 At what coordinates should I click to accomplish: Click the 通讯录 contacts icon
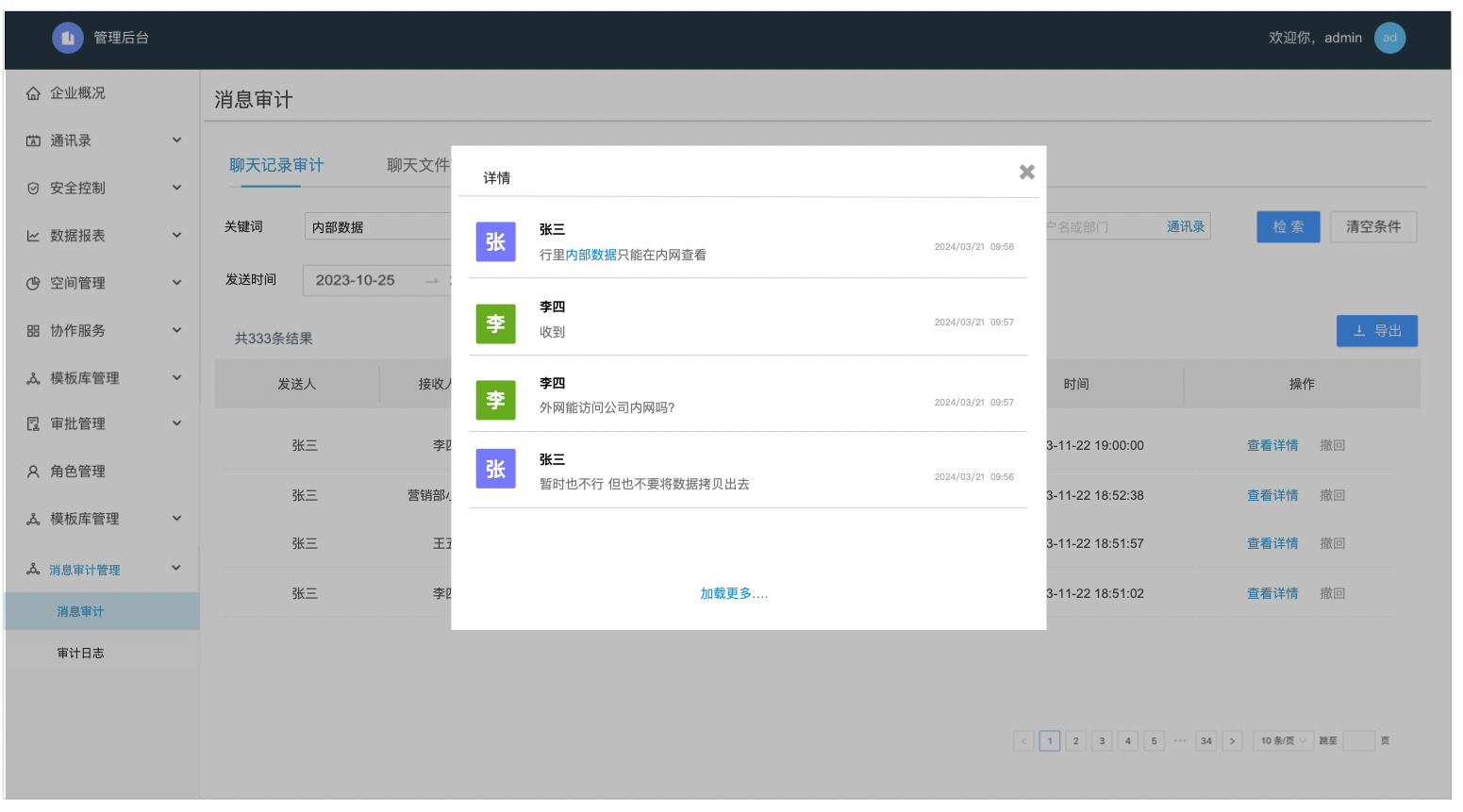(33, 141)
